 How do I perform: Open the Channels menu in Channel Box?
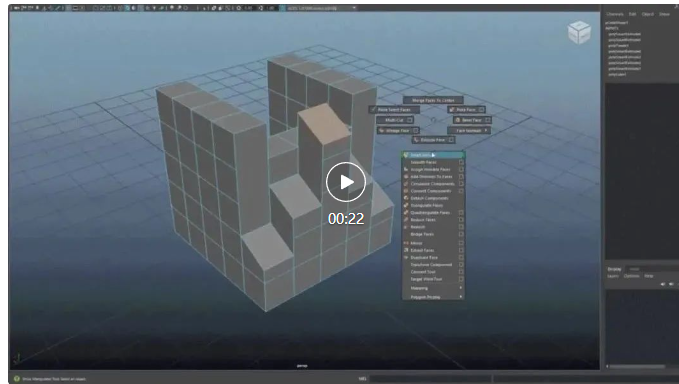point(615,14)
